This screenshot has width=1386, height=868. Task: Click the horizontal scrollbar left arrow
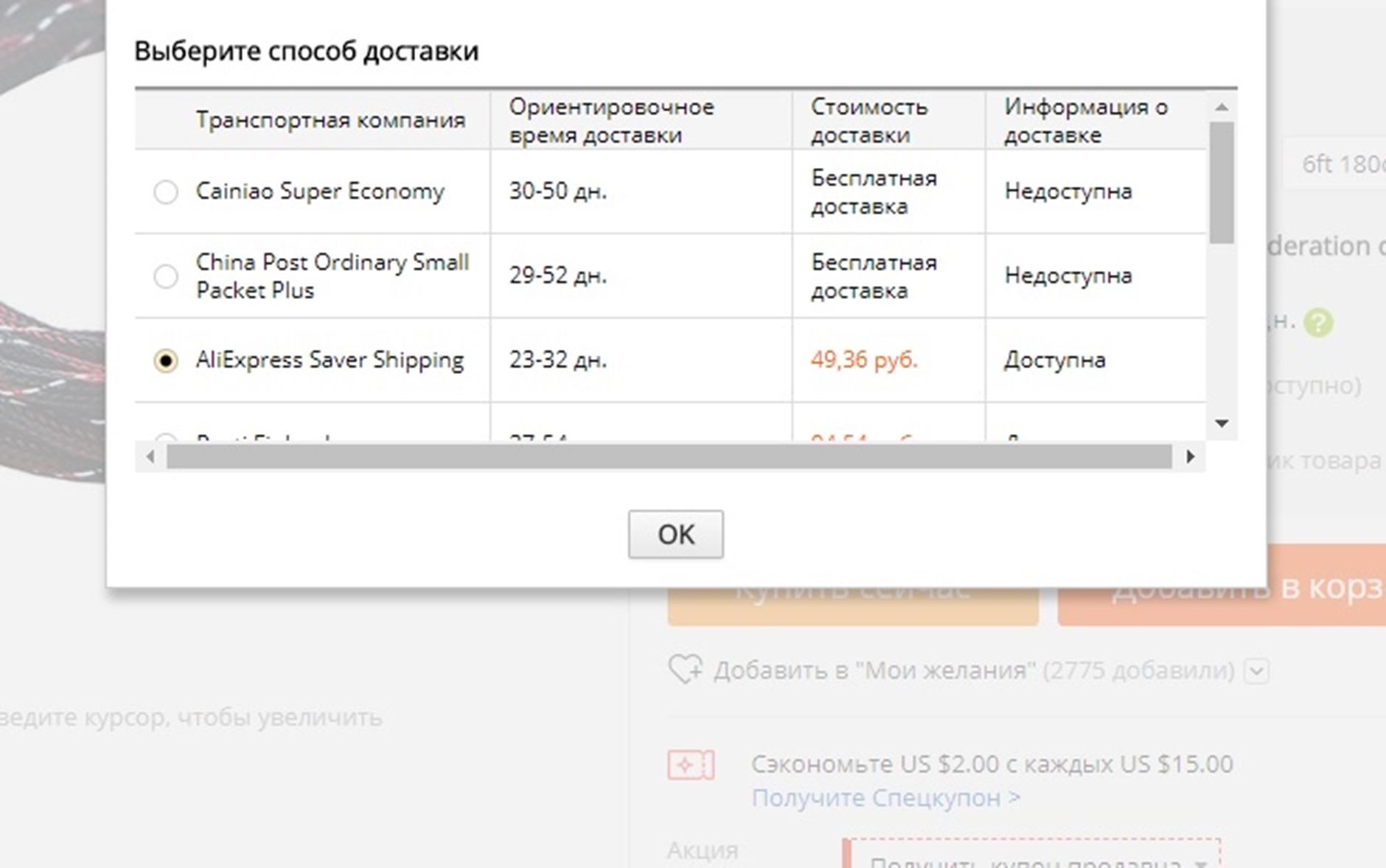tap(150, 457)
